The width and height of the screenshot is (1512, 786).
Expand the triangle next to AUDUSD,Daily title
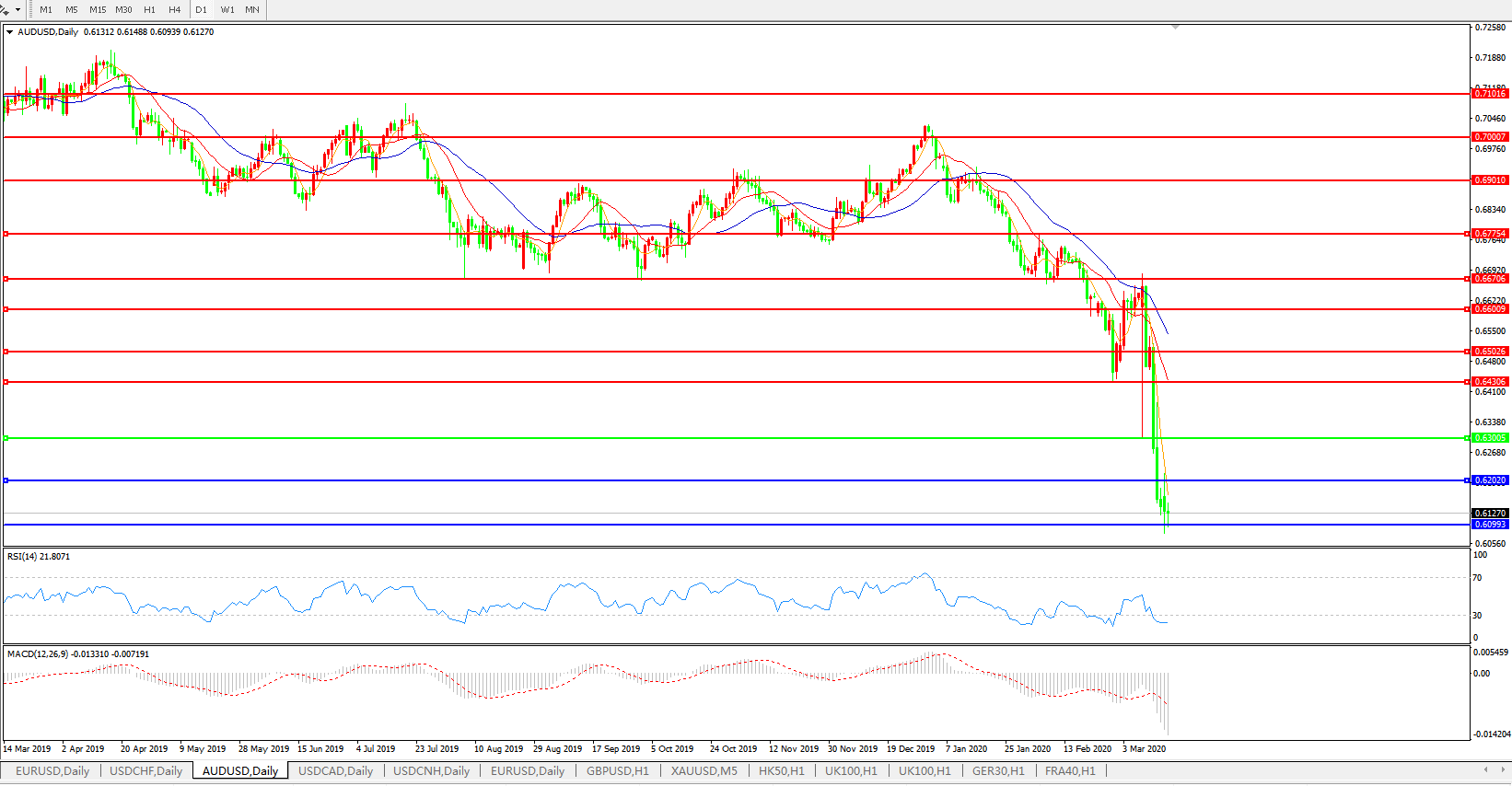(x=10, y=32)
